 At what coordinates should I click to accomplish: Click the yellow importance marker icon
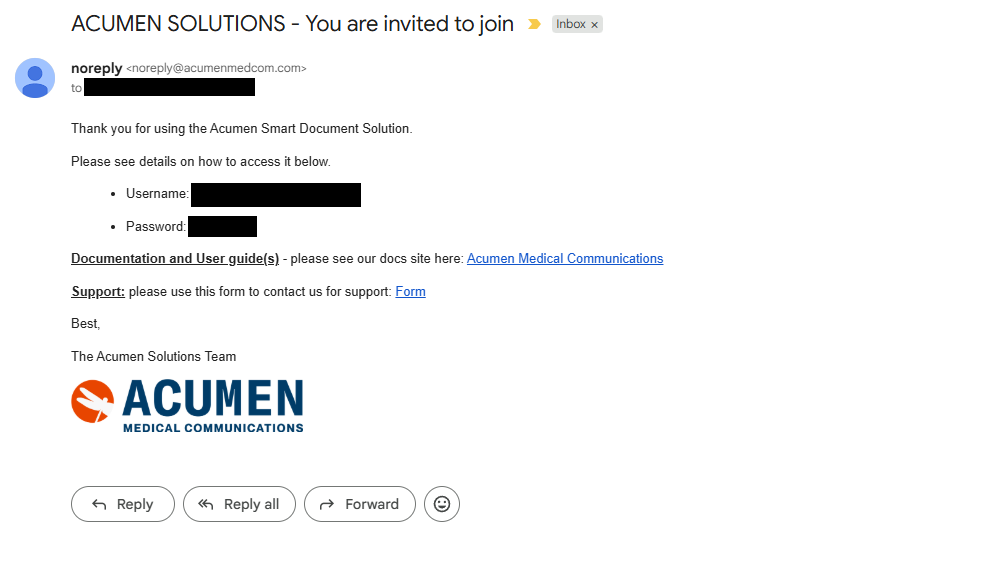click(x=534, y=24)
